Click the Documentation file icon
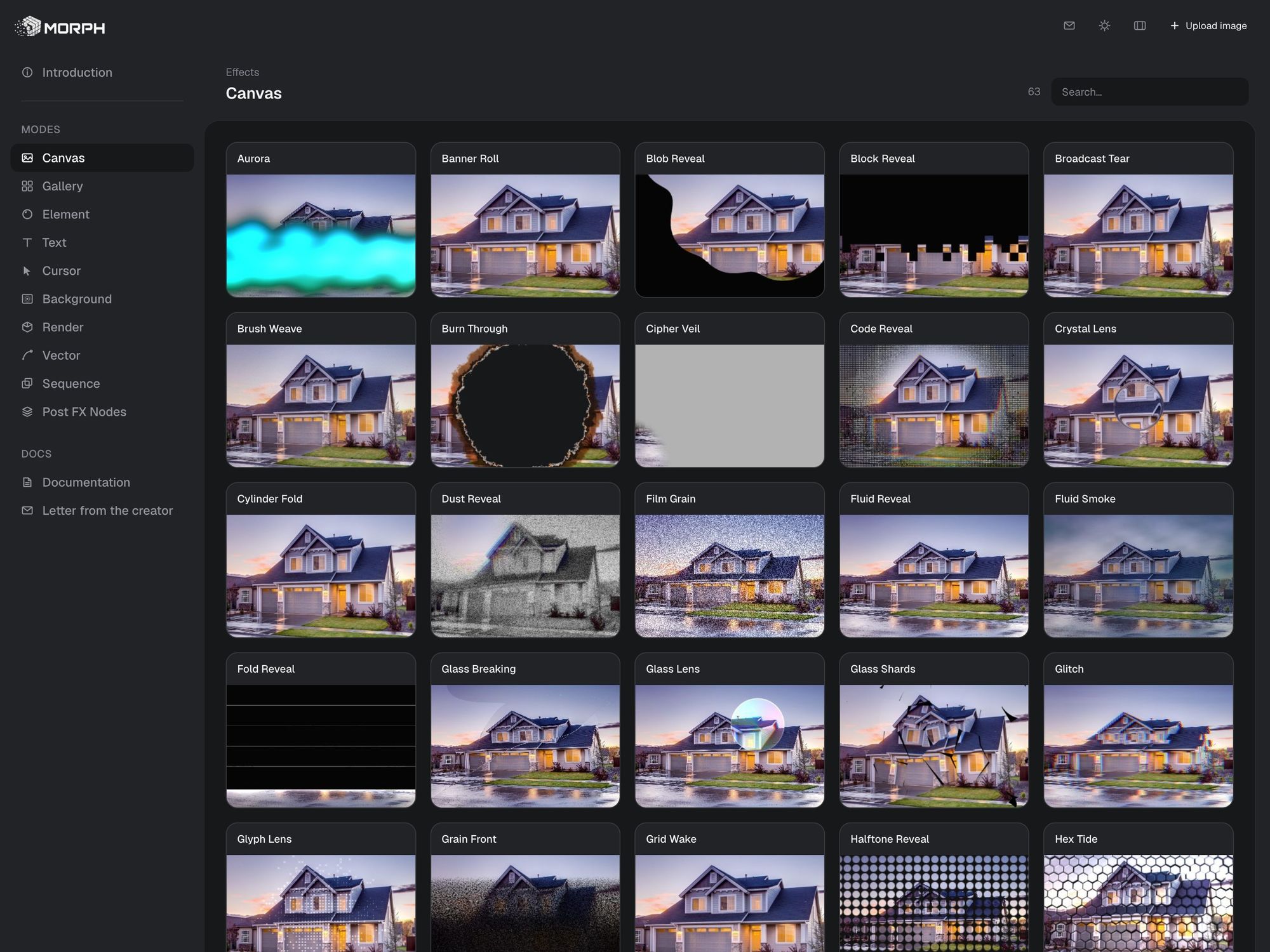 27,482
